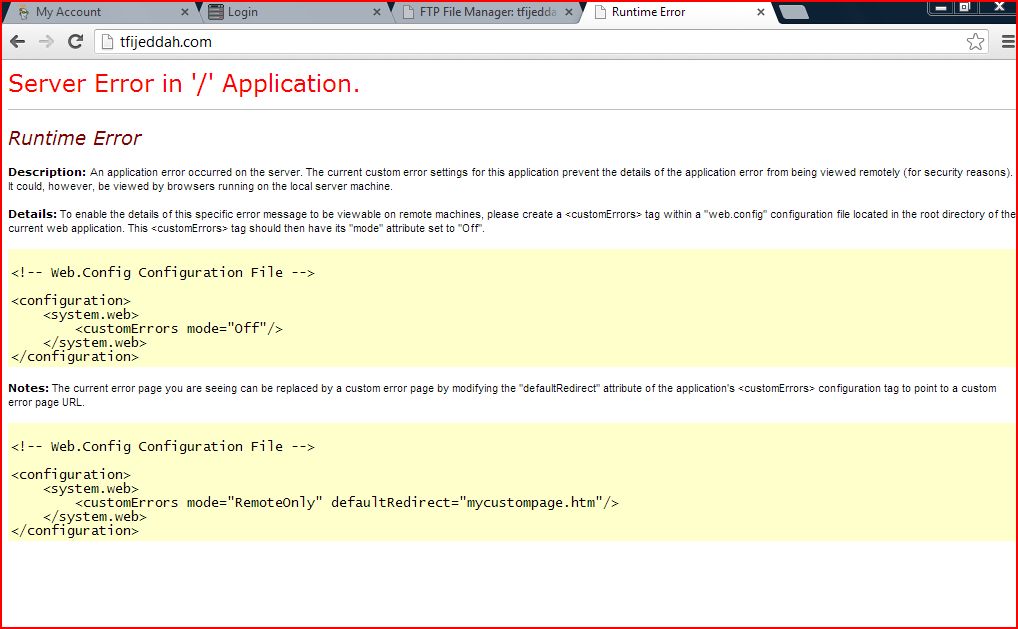This screenshot has width=1018, height=629.
Task: Click the Server Error in '/' Application heading
Action: click(184, 83)
